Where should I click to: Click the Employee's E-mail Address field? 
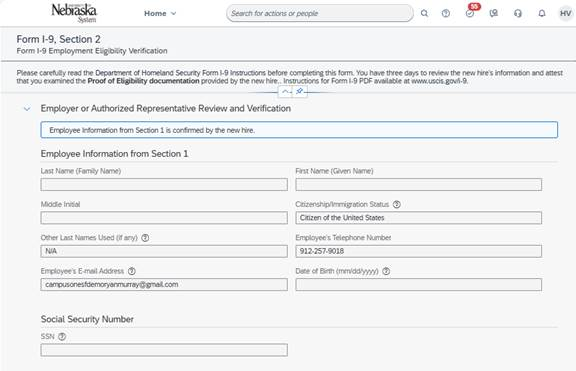point(164,284)
